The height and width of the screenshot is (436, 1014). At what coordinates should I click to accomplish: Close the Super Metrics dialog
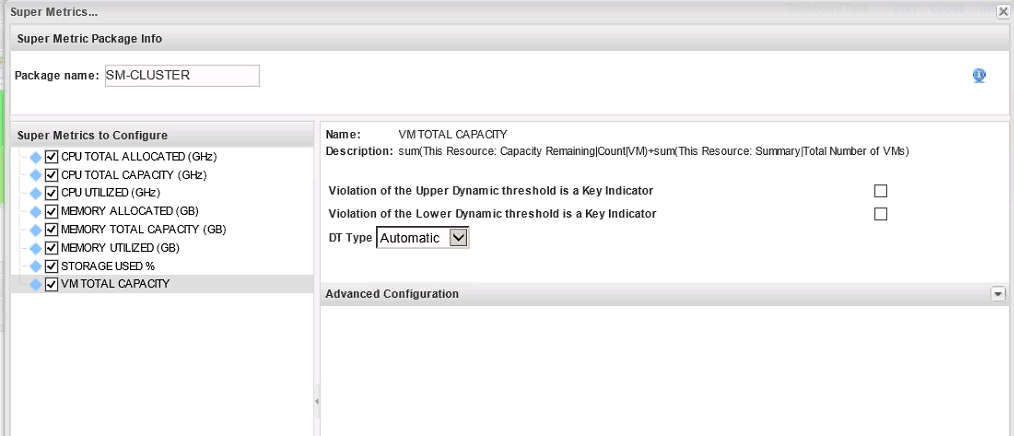point(1003,11)
